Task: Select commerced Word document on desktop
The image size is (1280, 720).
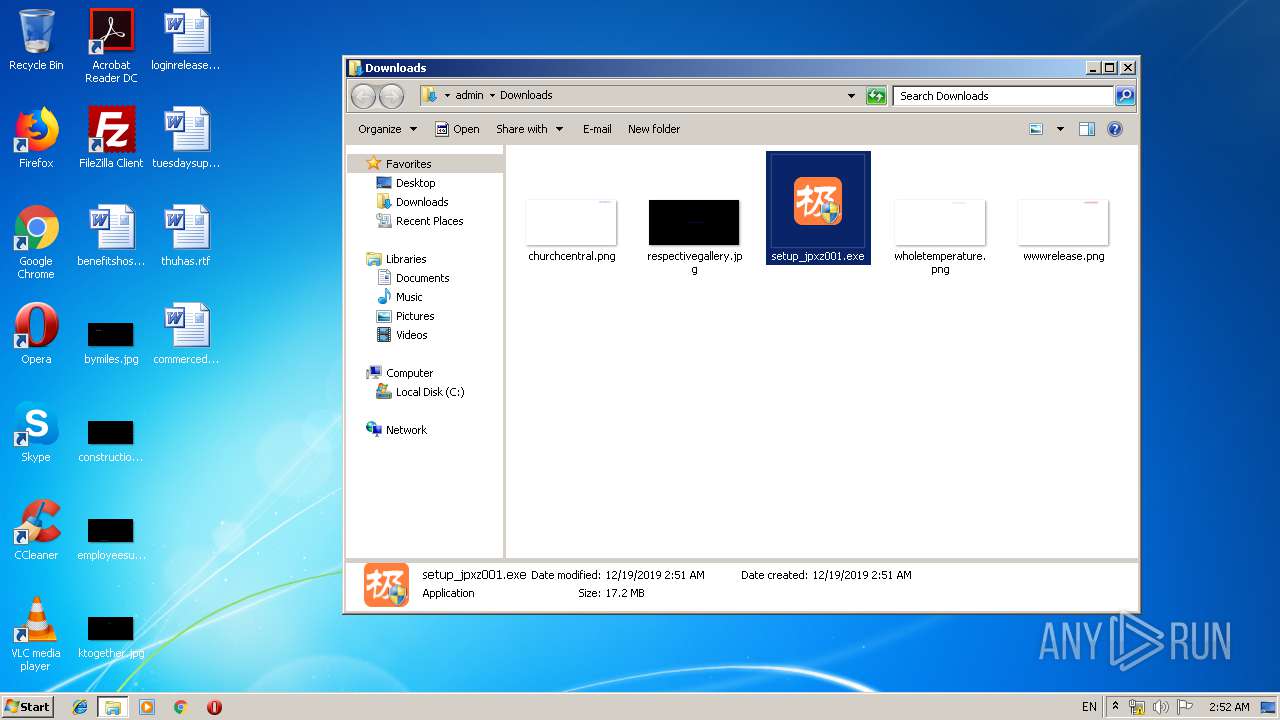Action: coord(186,334)
